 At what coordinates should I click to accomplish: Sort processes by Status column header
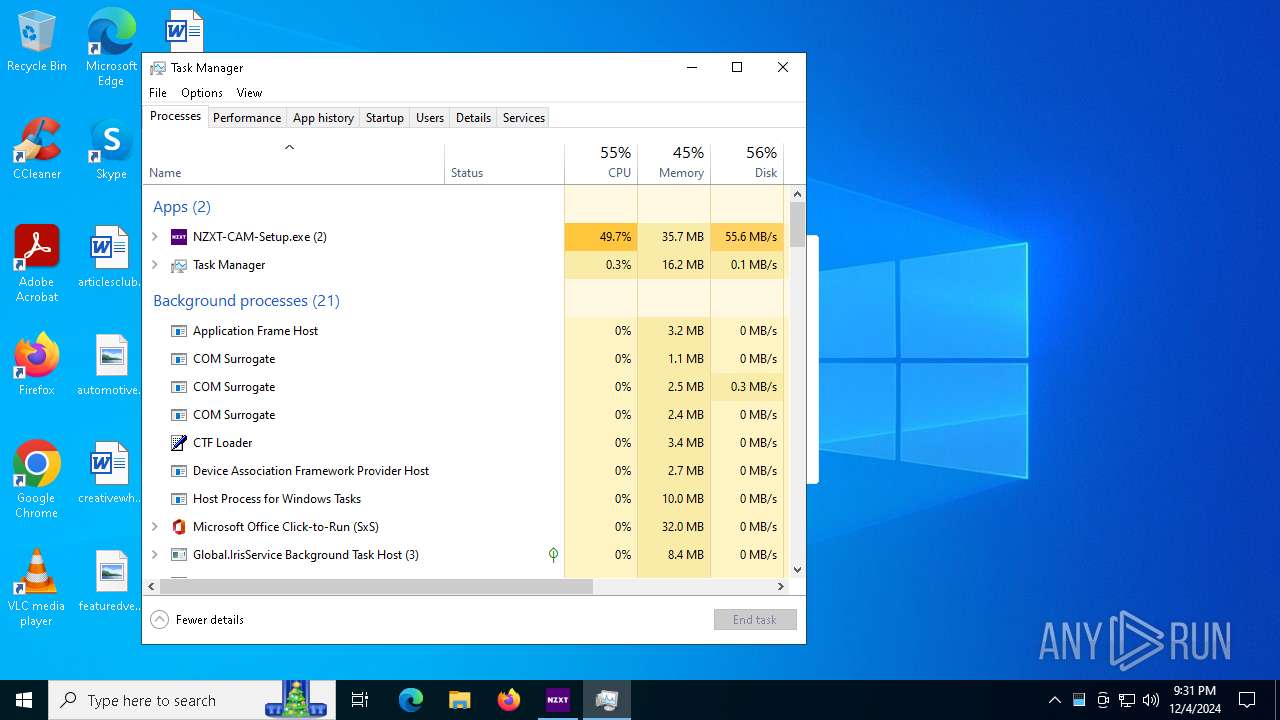[x=504, y=163]
